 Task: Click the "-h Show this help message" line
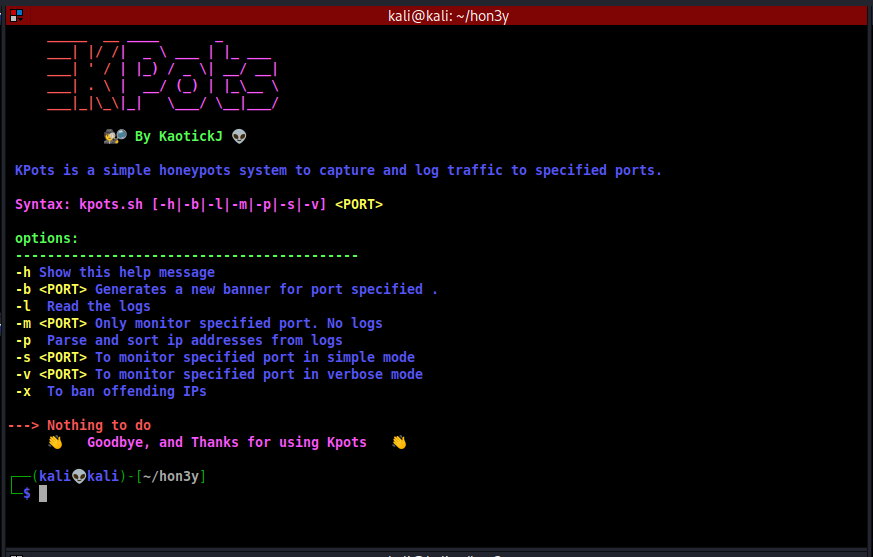coord(115,272)
